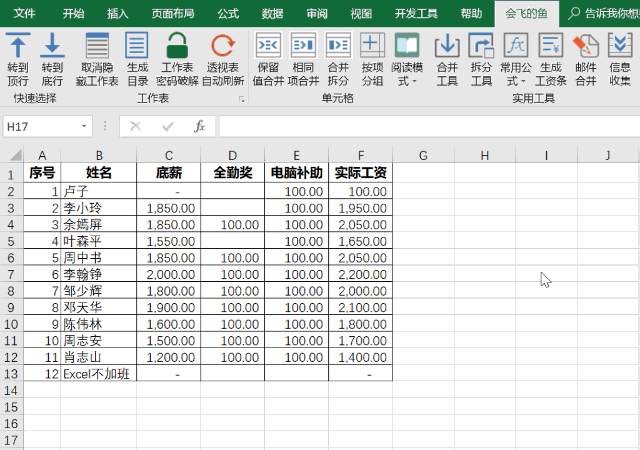Switch to the 开发工具 tab

point(416,13)
